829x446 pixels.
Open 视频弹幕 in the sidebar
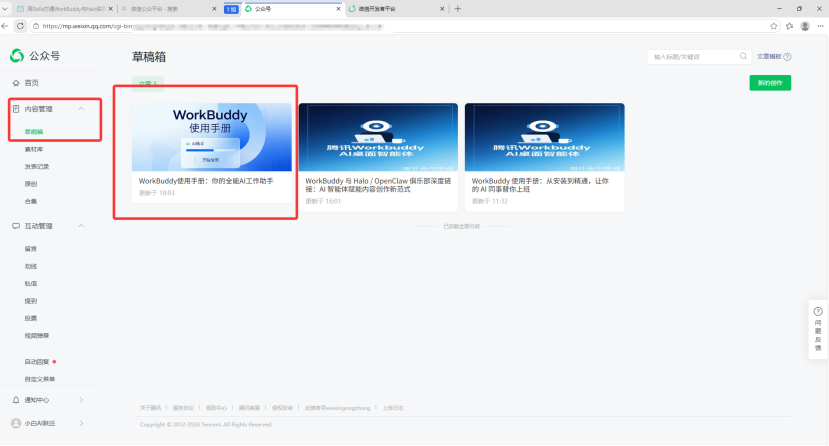(x=36, y=336)
